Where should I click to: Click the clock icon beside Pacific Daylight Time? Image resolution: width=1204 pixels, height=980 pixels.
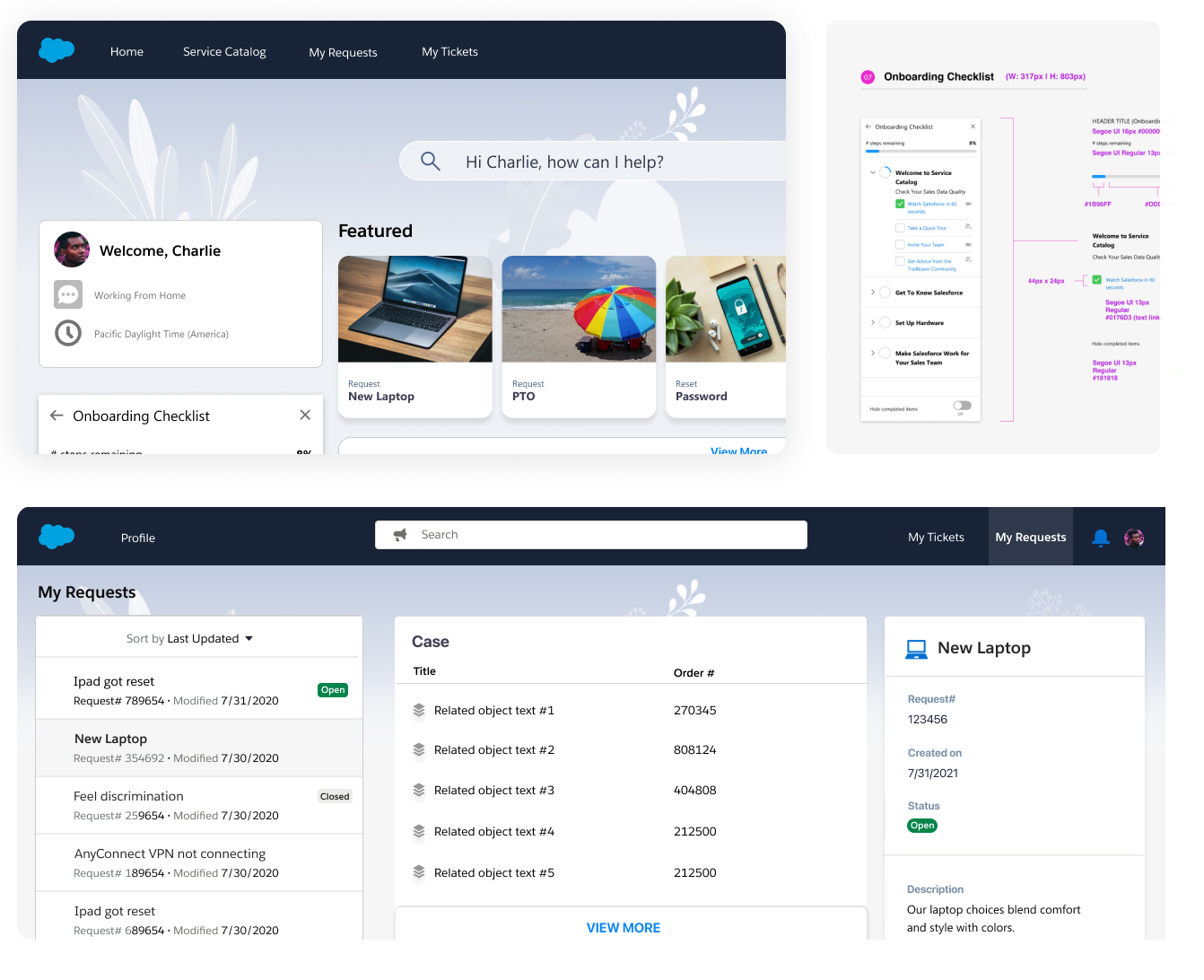point(68,333)
